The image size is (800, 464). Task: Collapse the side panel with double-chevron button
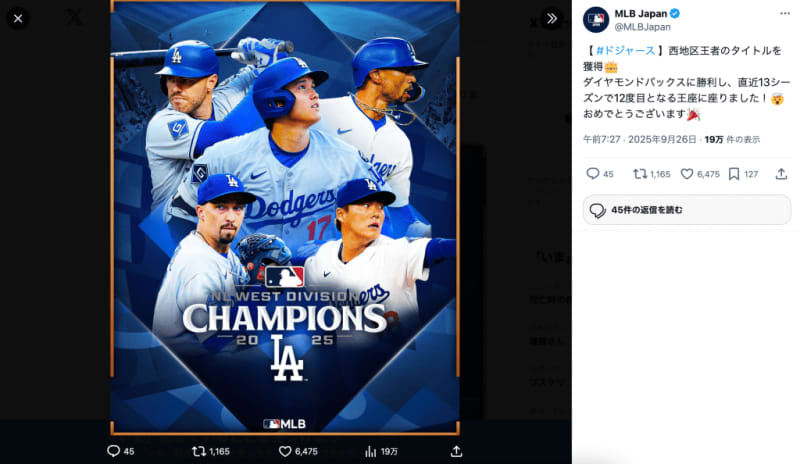[x=550, y=19]
